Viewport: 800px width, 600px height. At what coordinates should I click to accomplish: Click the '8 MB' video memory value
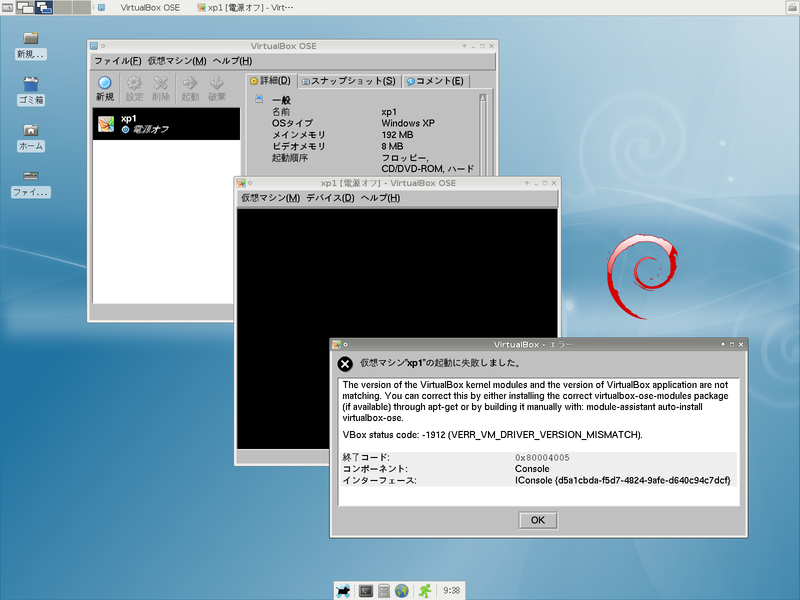click(392, 146)
